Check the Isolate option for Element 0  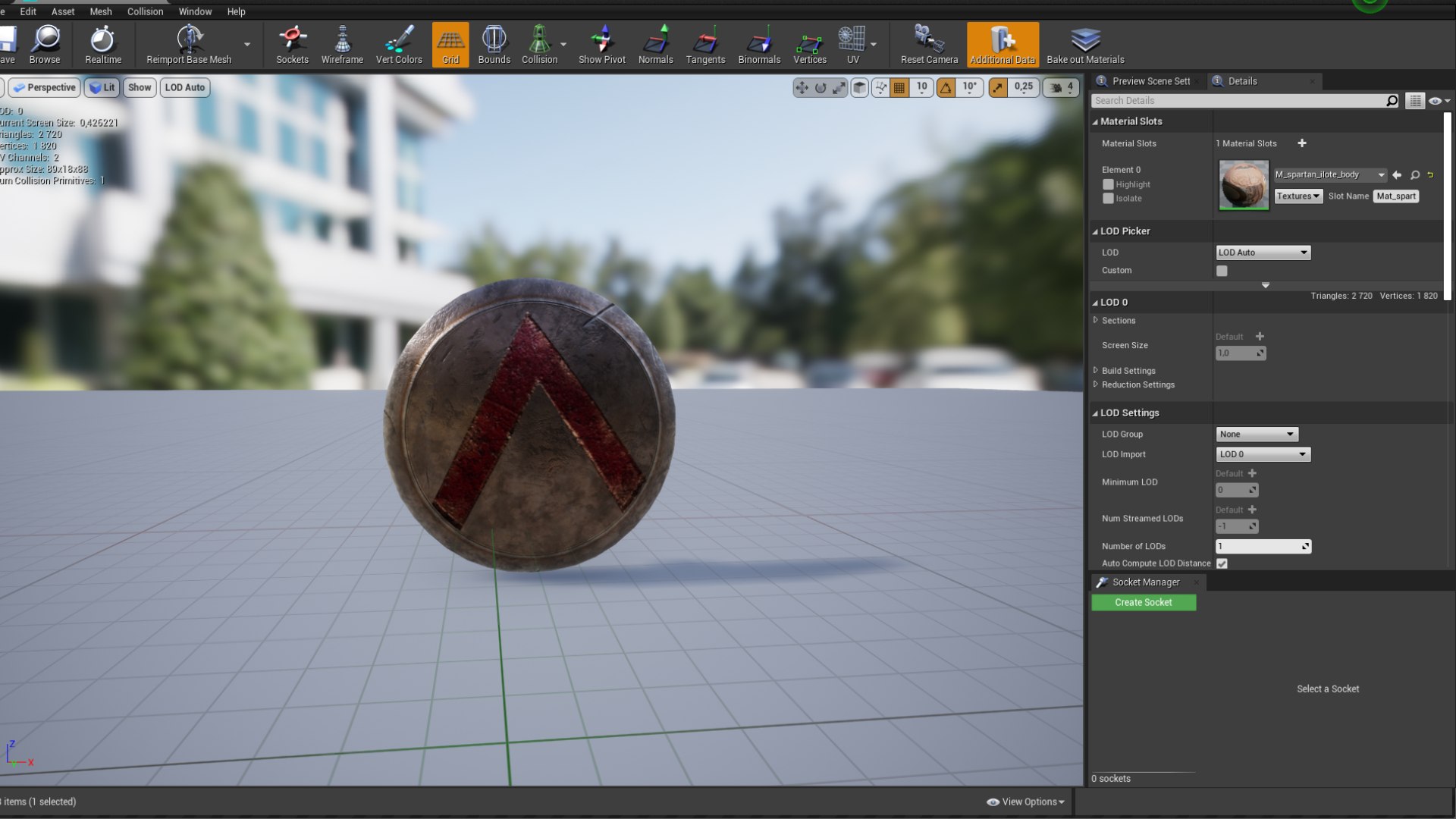pyautogui.click(x=1108, y=198)
